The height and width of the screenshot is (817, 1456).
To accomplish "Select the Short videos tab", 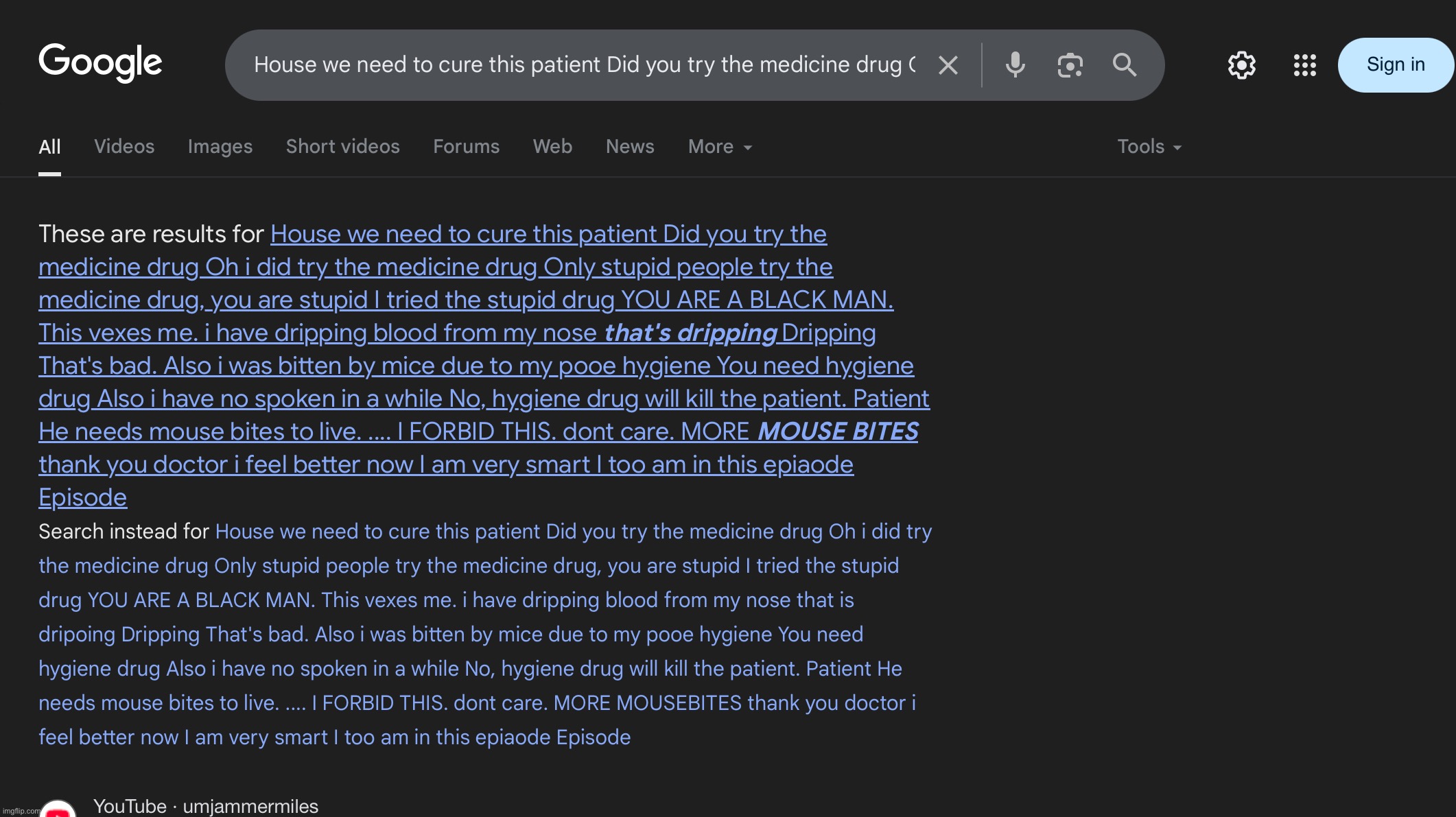I will [342, 147].
